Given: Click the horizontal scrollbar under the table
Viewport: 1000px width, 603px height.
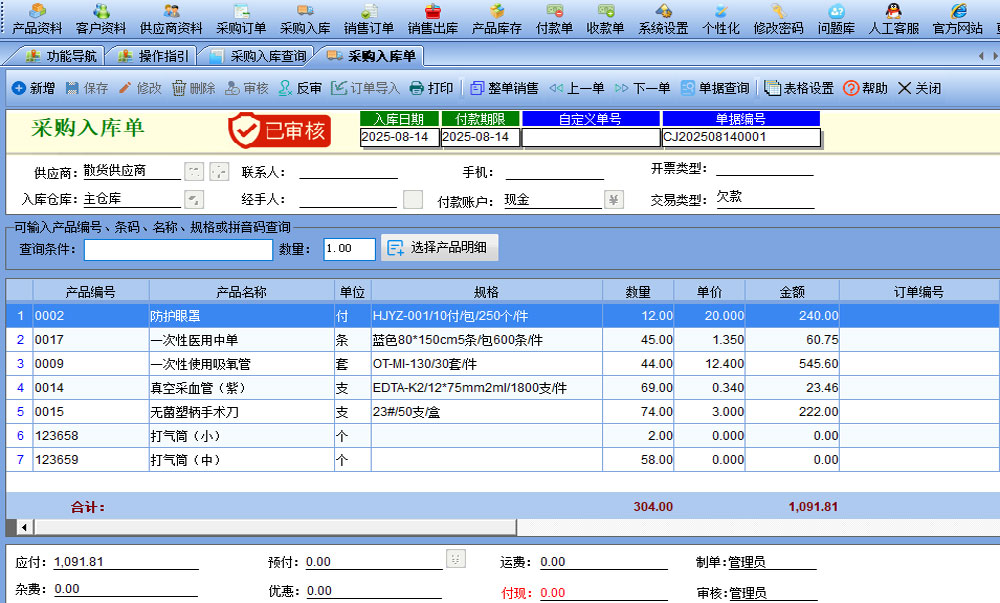Looking at the screenshot, I should tap(270, 527).
